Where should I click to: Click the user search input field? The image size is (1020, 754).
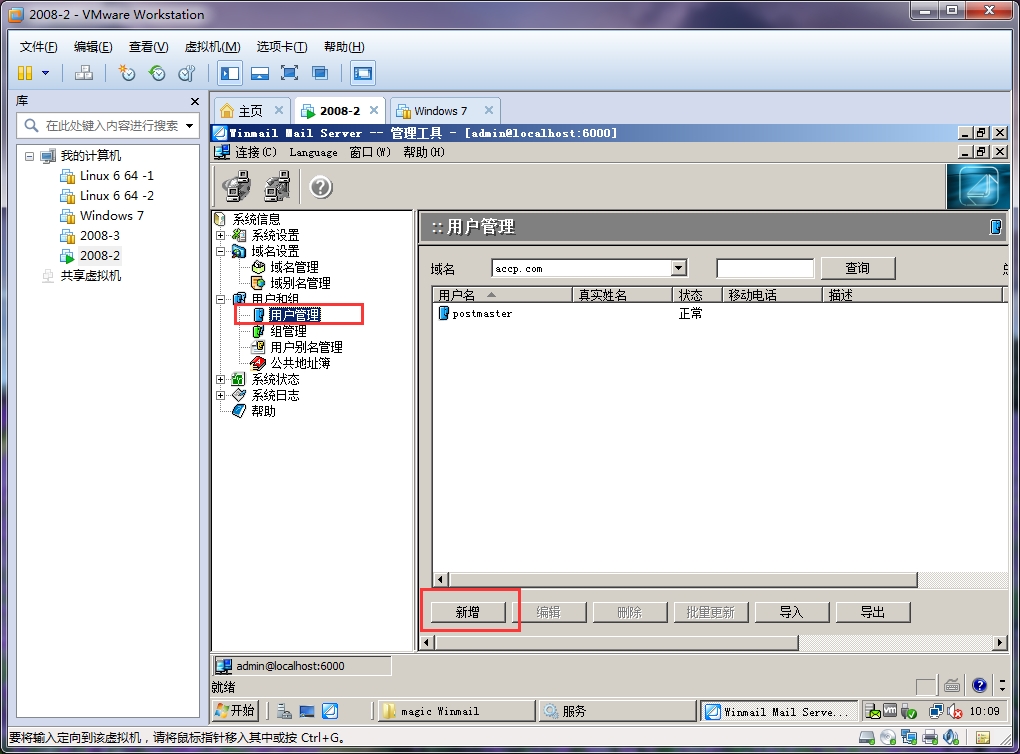pyautogui.click(x=765, y=268)
